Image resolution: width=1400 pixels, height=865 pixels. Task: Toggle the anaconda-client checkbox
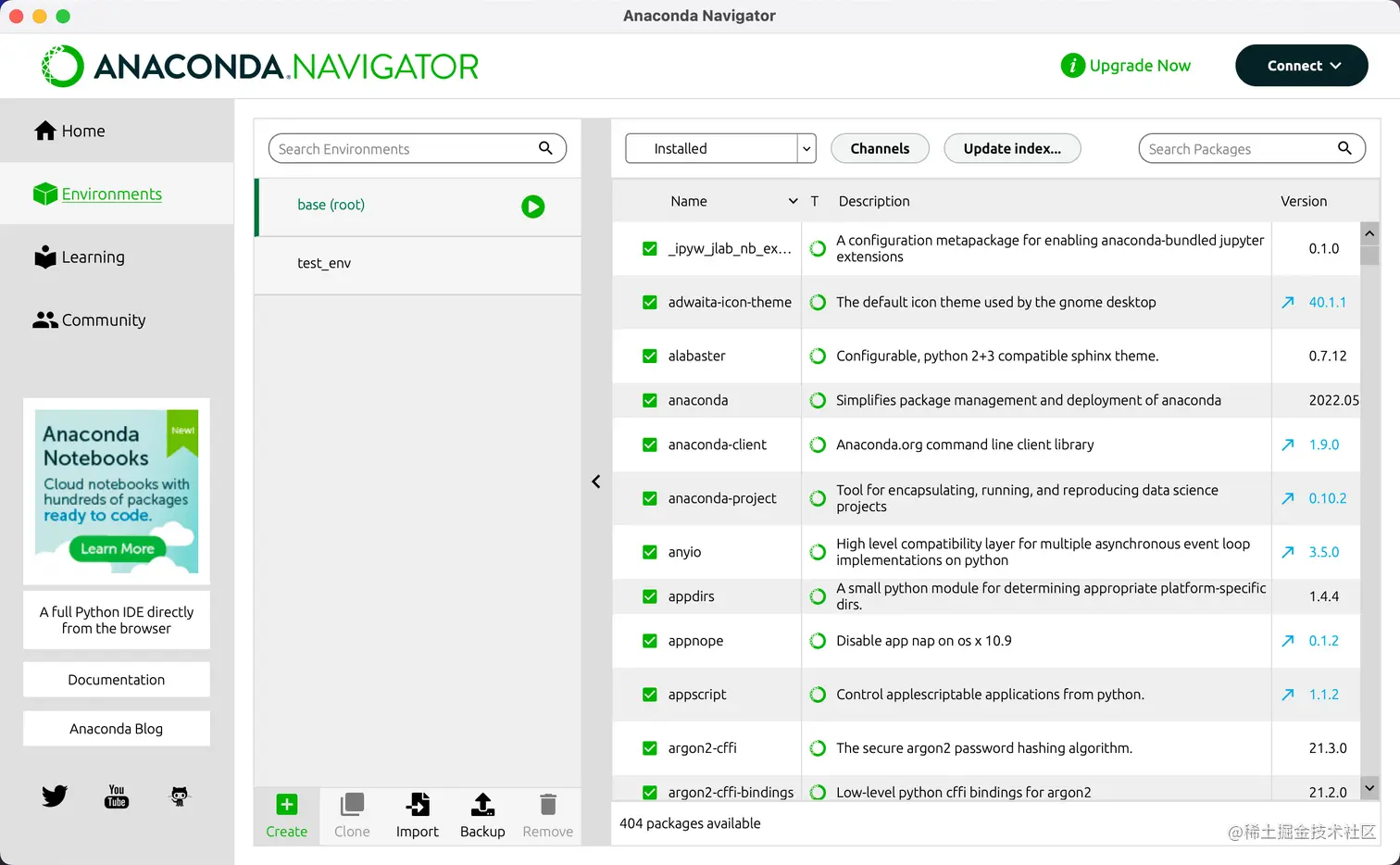pyautogui.click(x=650, y=445)
